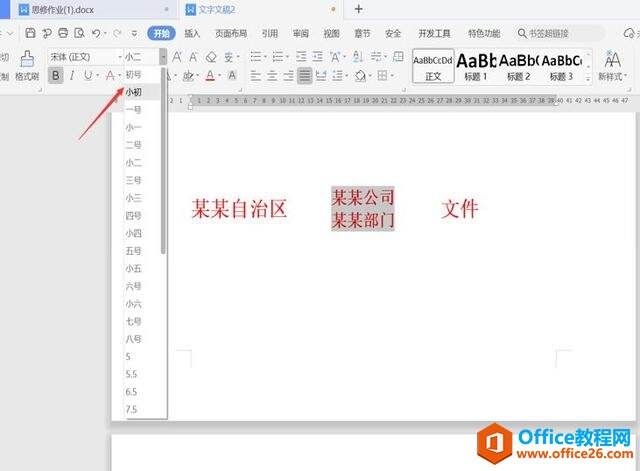Undo the last action
Viewport: 640px width, 471px height.
point(96,33)
